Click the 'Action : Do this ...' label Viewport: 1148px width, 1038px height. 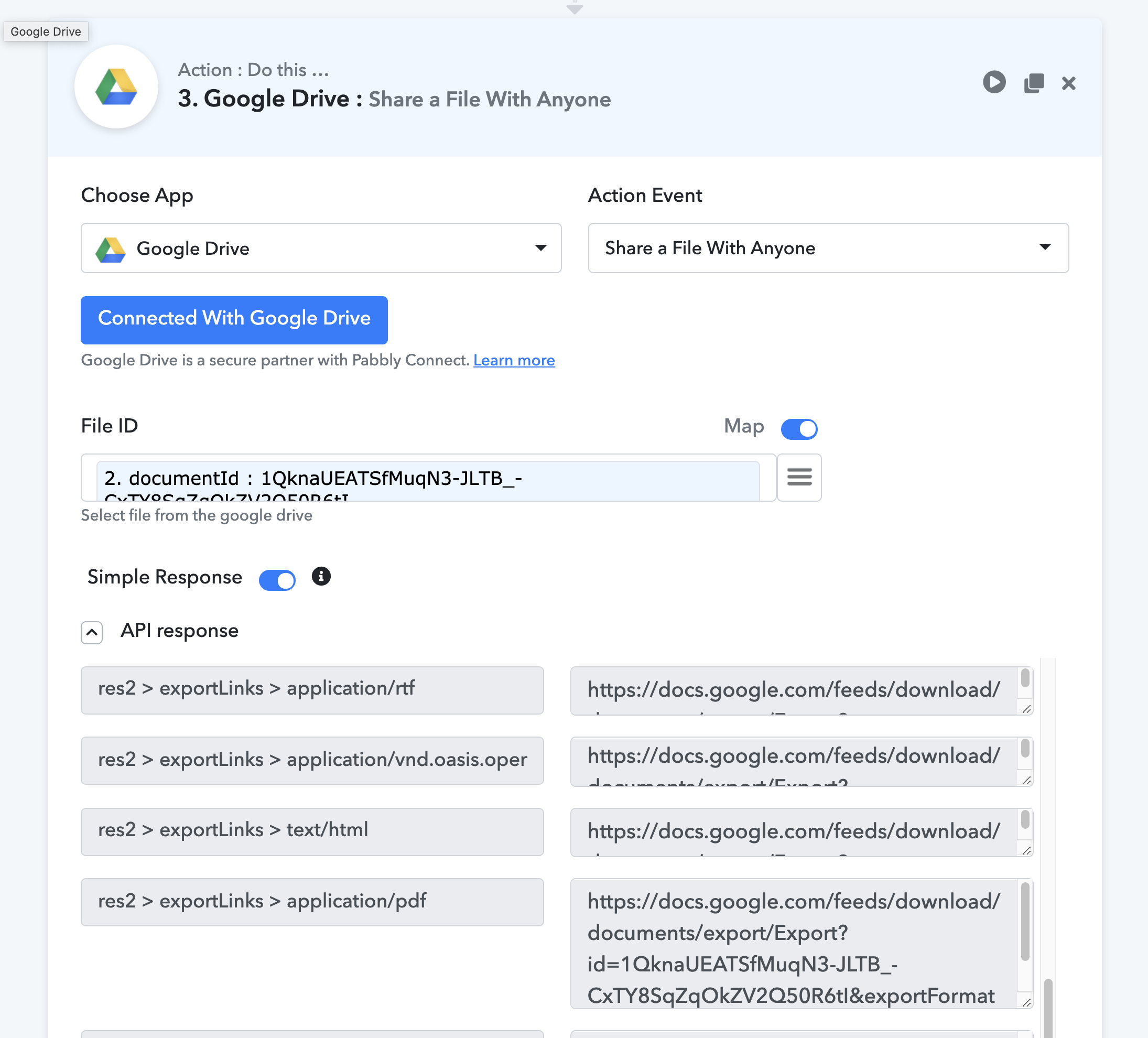[253, 70]
